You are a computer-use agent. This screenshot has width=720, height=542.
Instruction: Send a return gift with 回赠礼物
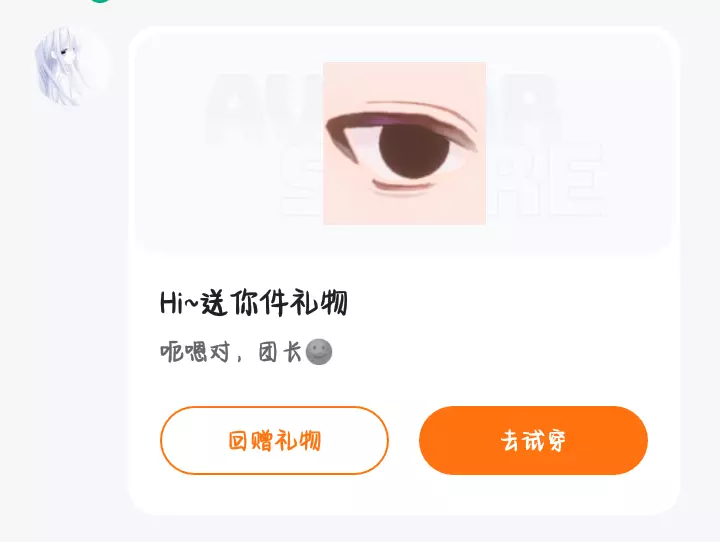(275, 440)
